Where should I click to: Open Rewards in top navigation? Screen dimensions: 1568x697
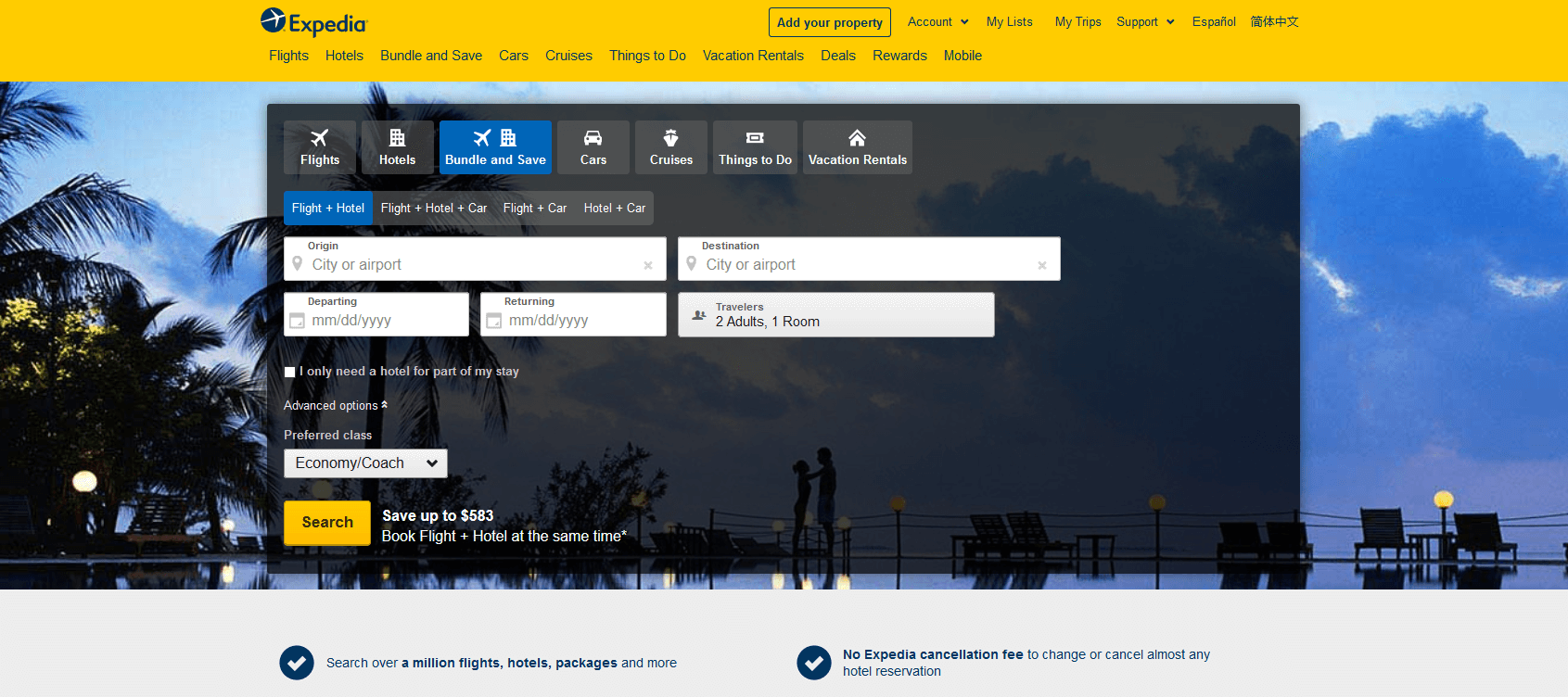coord(899,56)
